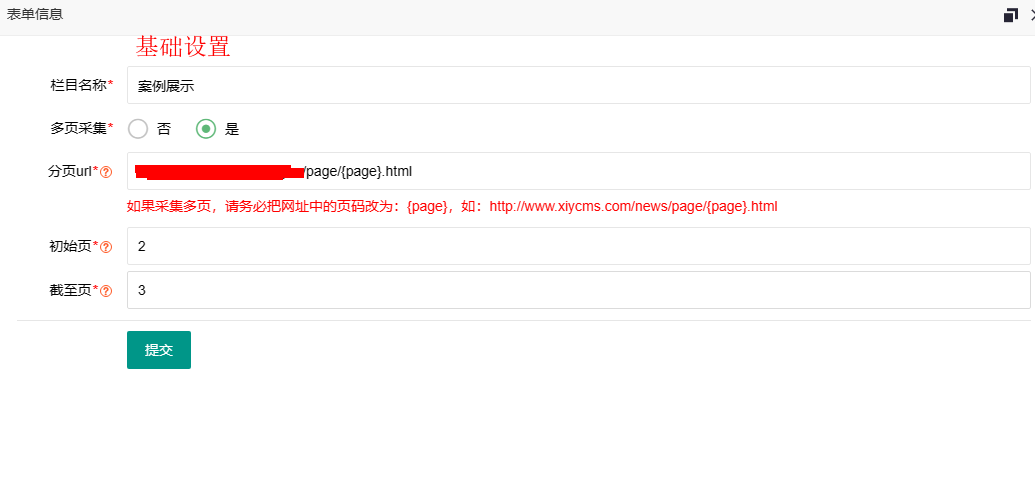This screenshot has height=499, width=1035.
Task: Close the 表单信息 dialog
Action: (1031, 15)
